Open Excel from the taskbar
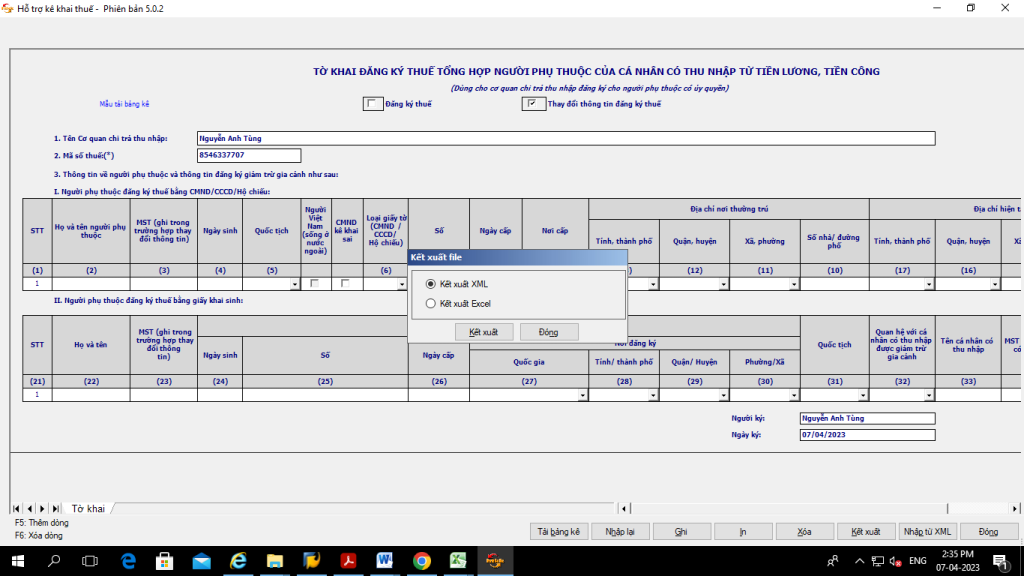This screenshot has width=1024, height=576. click(x=457, y=561)
